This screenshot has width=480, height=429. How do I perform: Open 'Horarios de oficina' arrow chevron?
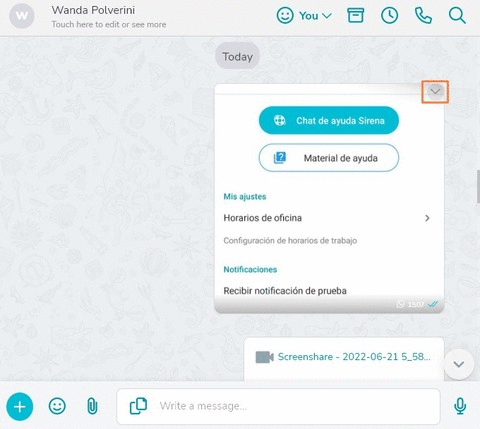[427, 218]
